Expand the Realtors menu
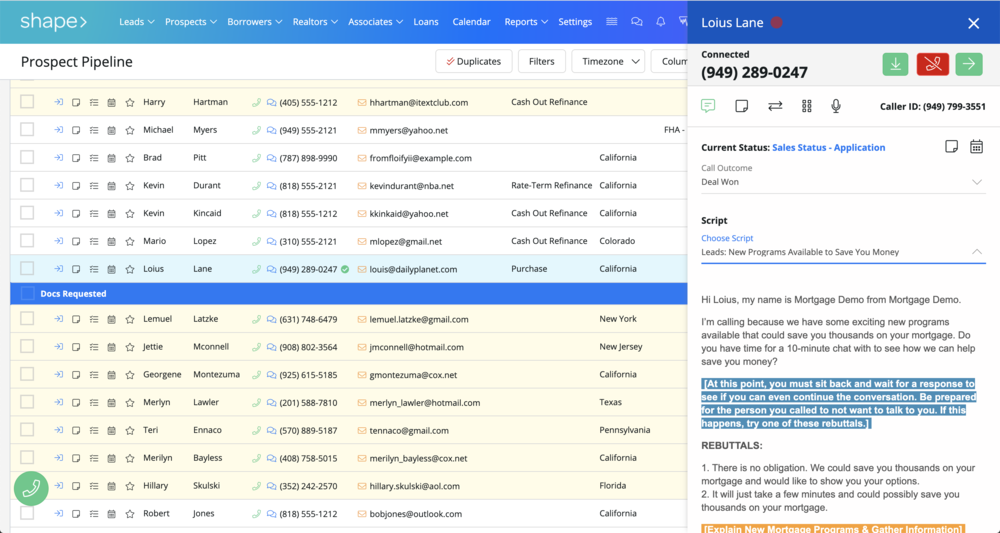1000x533 pixels. [x=315, y=22]
